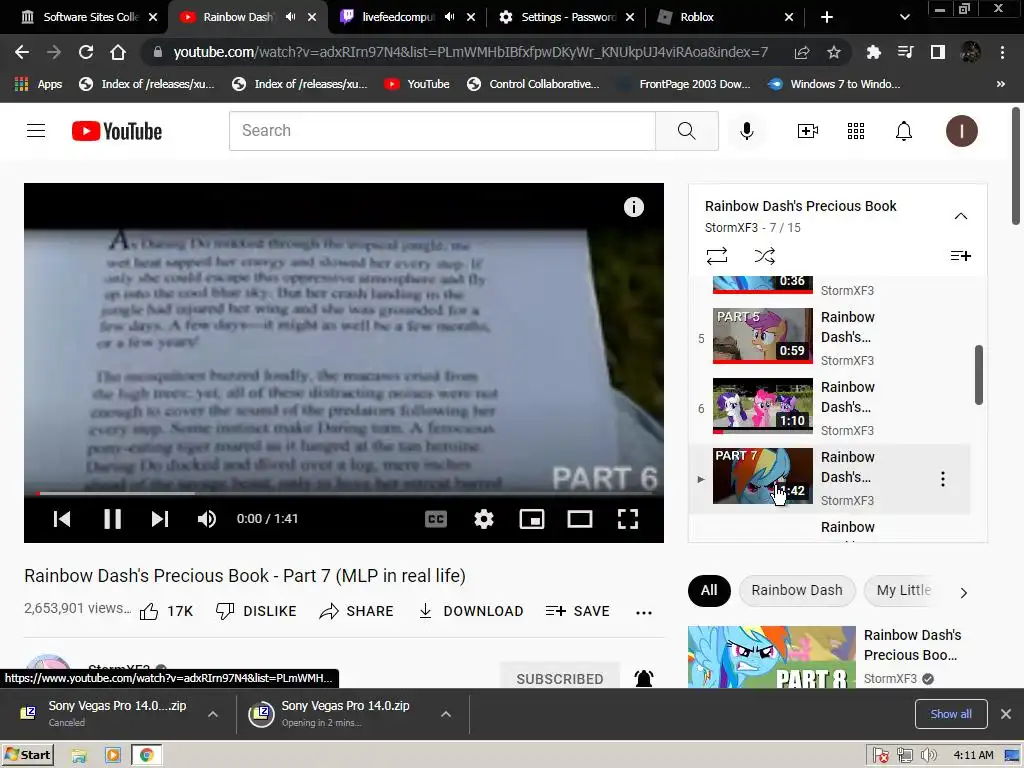The image size is (1024, 768).
Task: Click the search magnifier button
Action: tap(686, 131)
